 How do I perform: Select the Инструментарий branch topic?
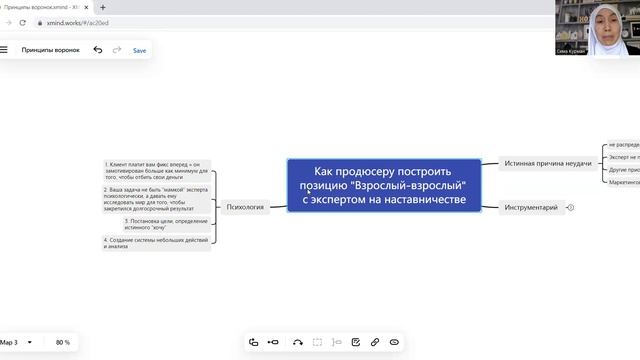pyautogui.click(x=531, y=207)
